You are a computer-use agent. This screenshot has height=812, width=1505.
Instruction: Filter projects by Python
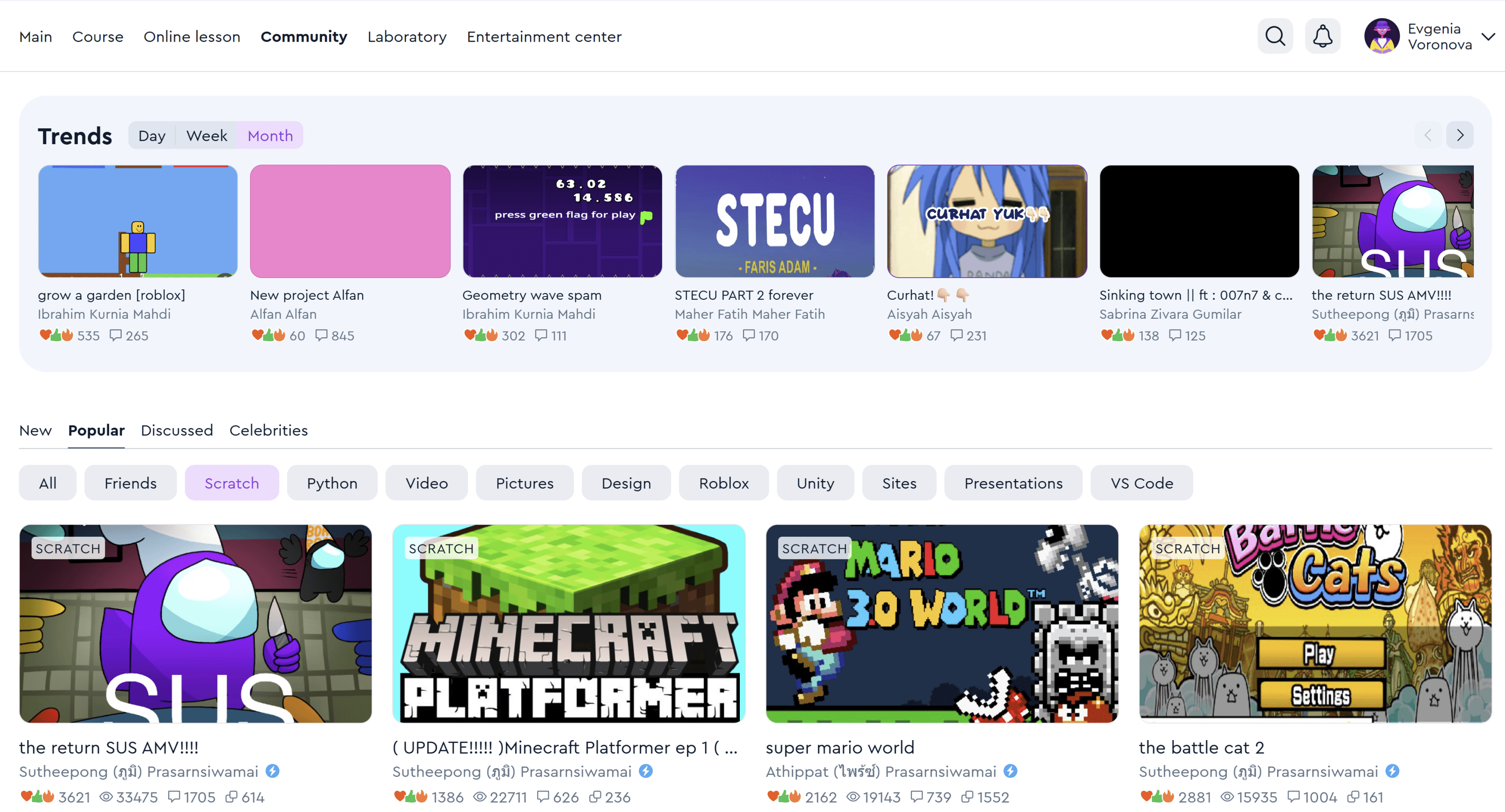332,483
